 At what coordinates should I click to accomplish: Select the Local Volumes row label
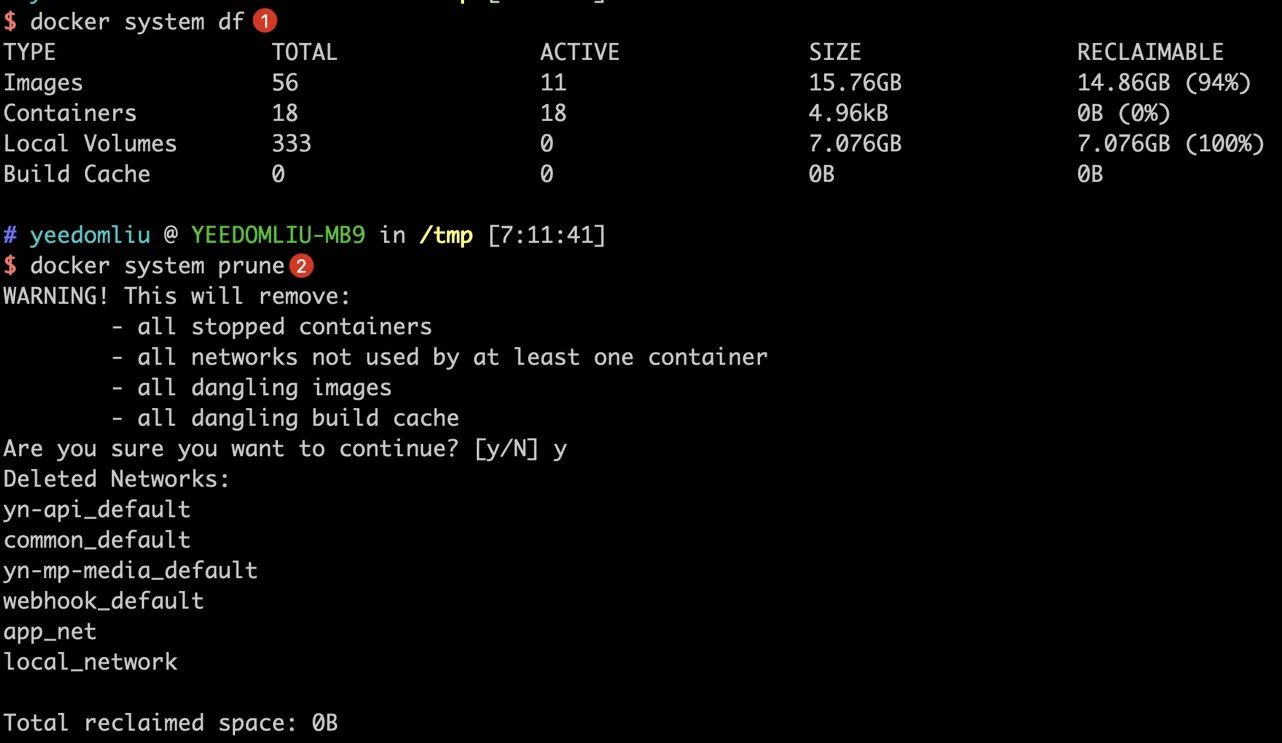click(x=90, y=143)
